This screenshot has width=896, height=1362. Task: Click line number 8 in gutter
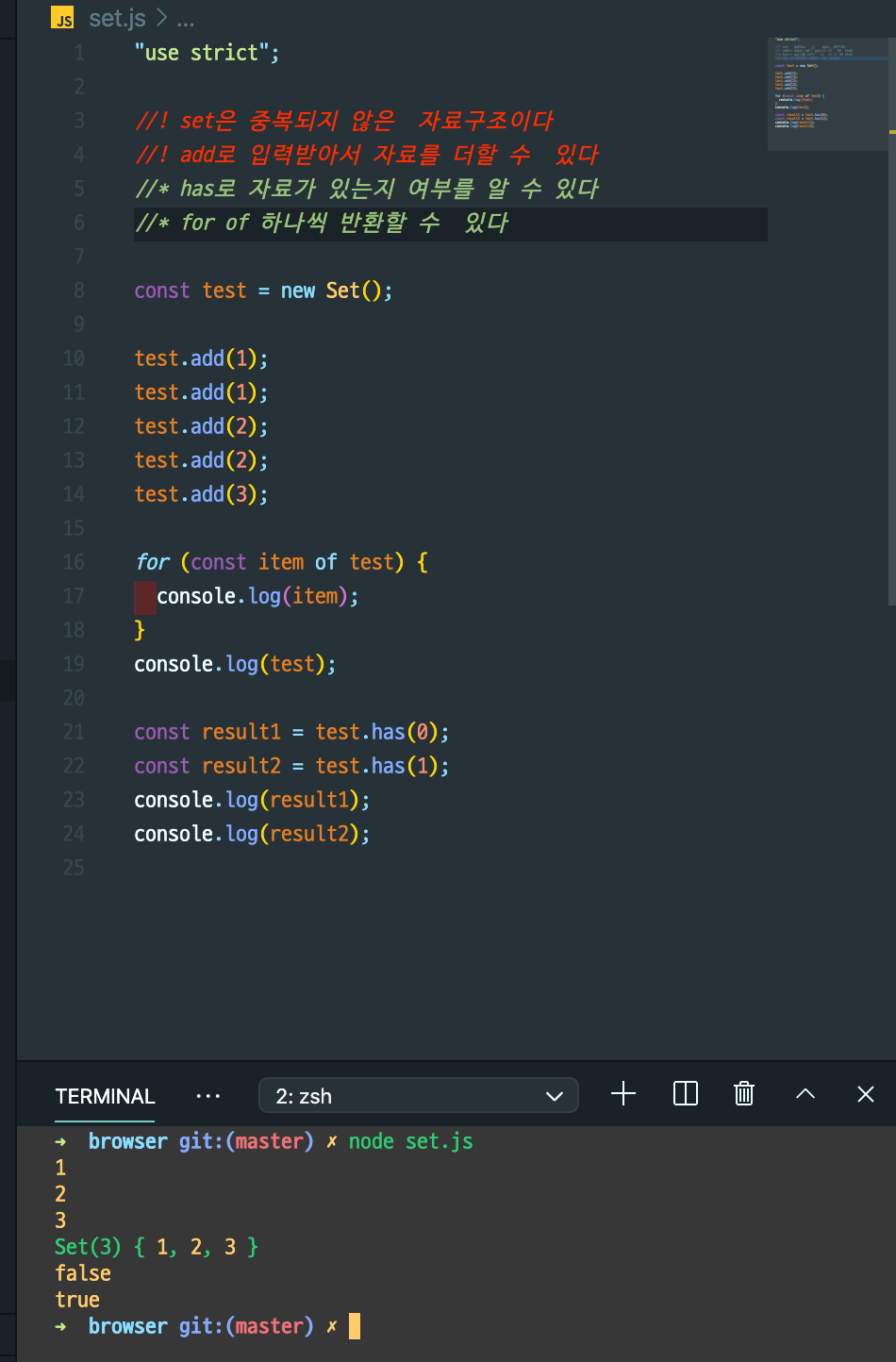(x=79, y=291)
